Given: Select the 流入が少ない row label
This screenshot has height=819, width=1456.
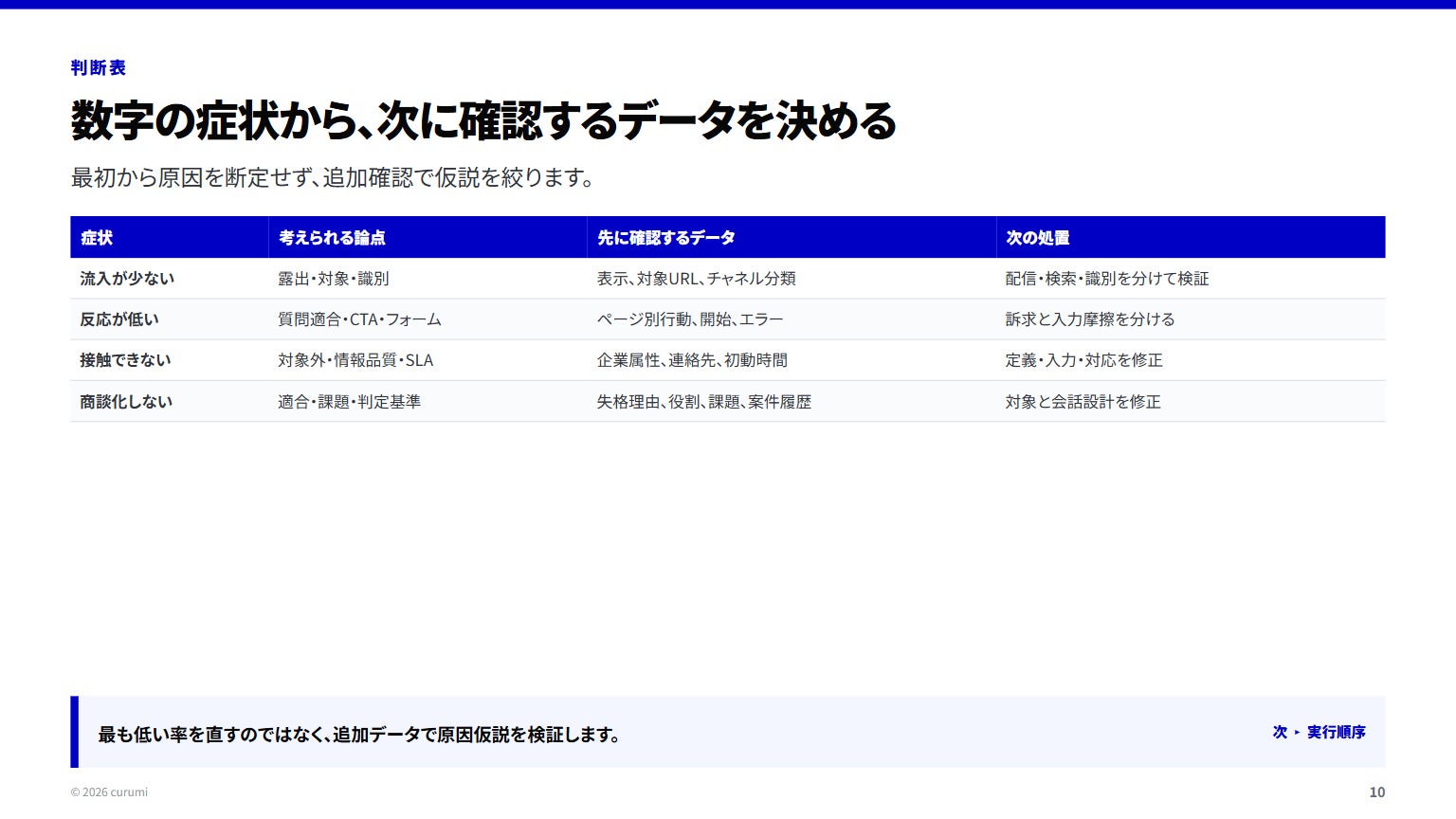Looking at the screenshot, I should (127, 279).
